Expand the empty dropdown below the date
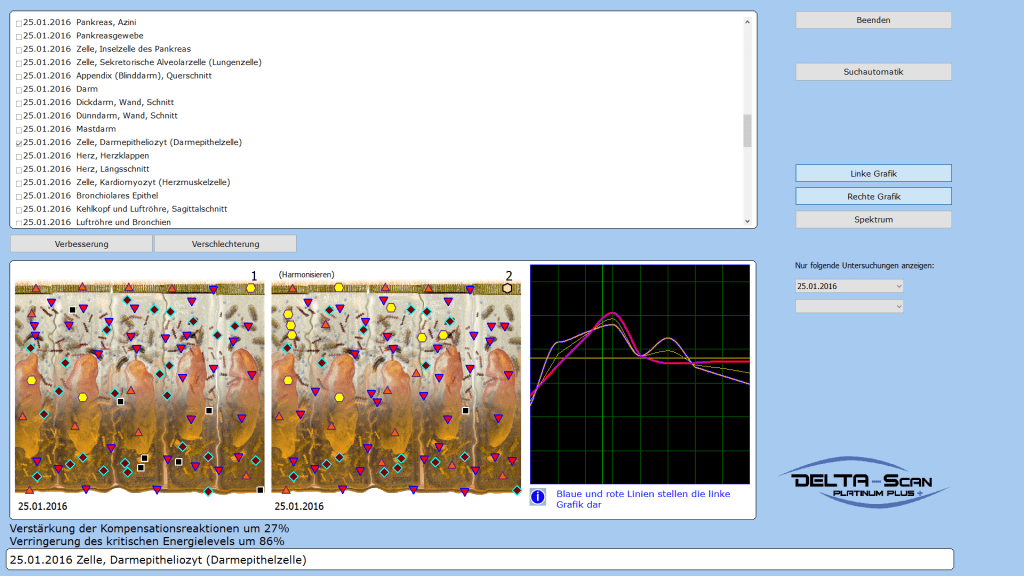Image resolution: width=1024 pixels, height=576 pixels. [849, 306]
